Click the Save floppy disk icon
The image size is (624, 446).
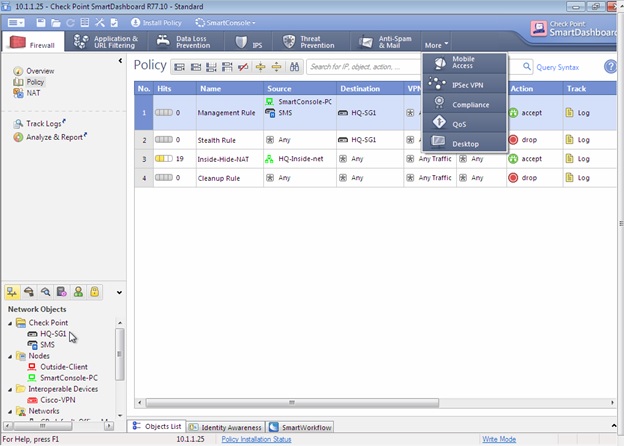click(41, 23)
